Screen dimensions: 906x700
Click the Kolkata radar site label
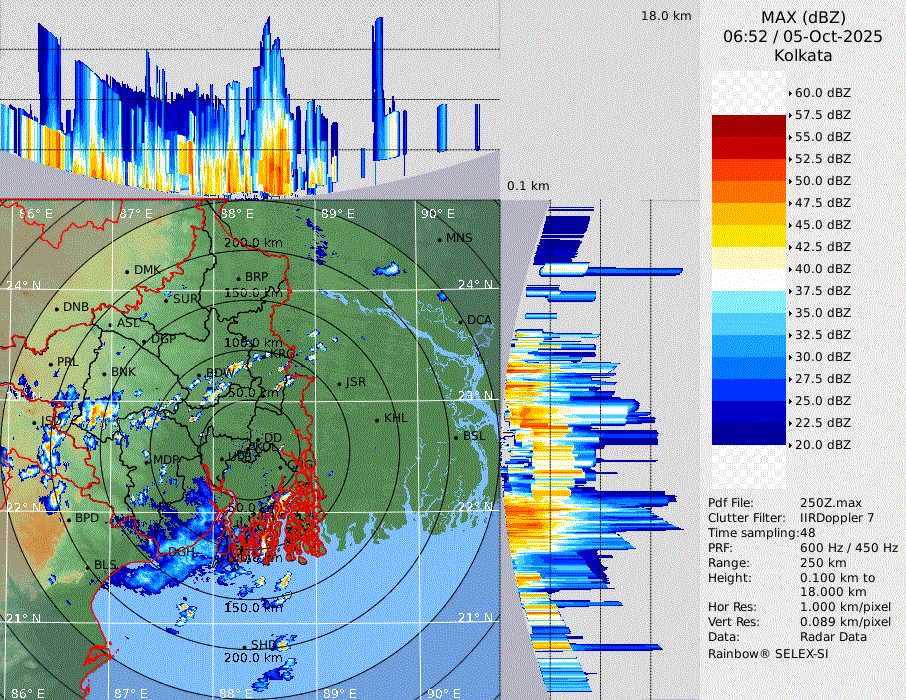[802, 55]
